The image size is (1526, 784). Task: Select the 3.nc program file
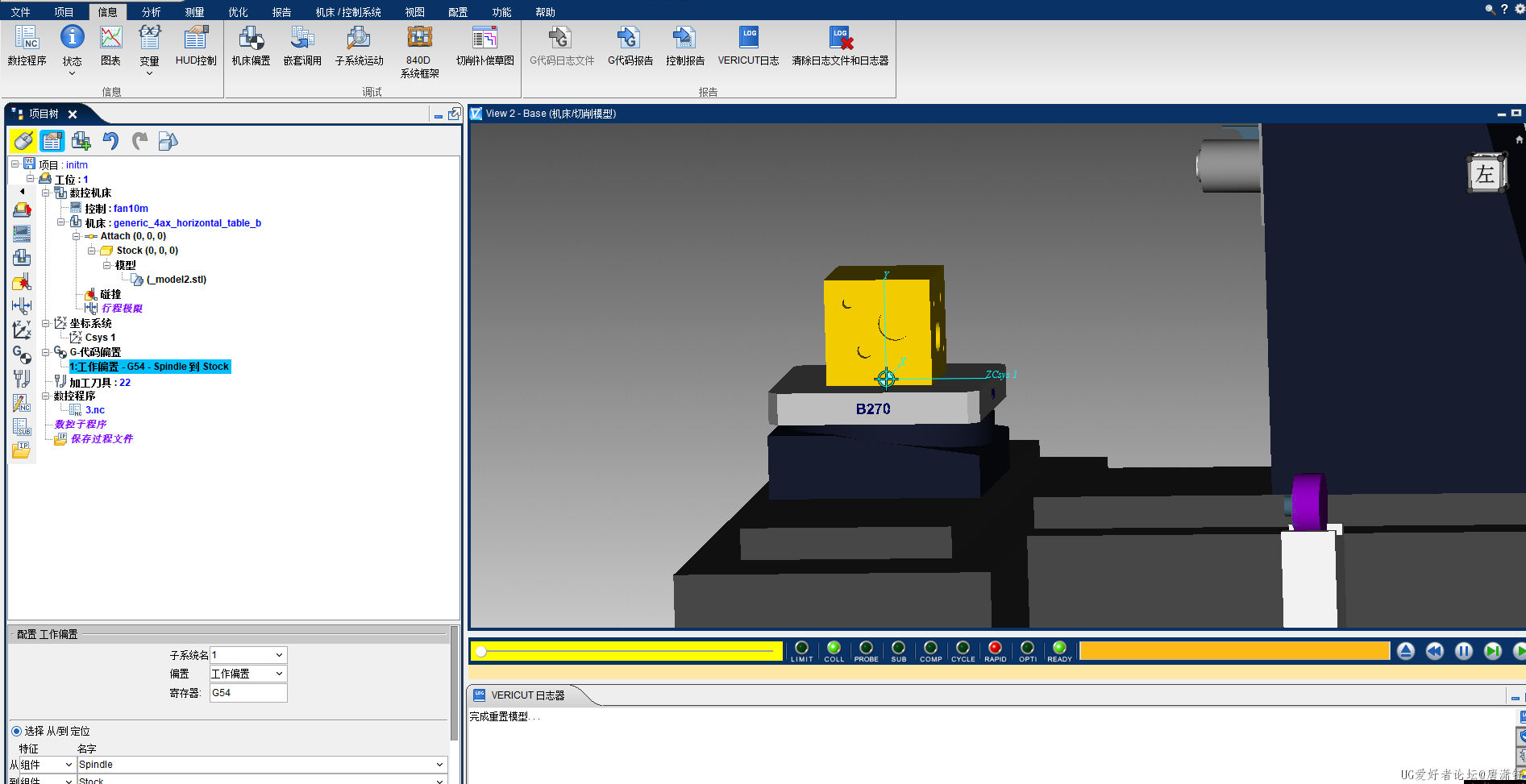(x=95, y=410)
